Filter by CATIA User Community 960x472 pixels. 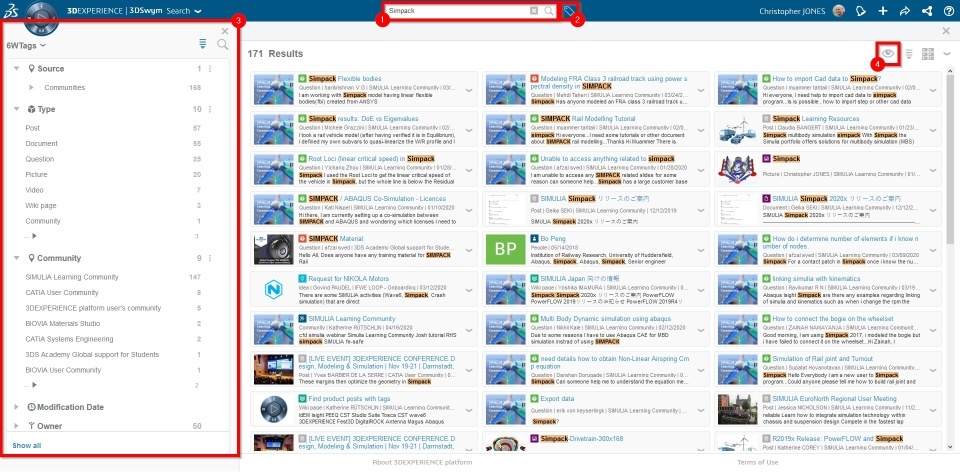coord(62,293)
